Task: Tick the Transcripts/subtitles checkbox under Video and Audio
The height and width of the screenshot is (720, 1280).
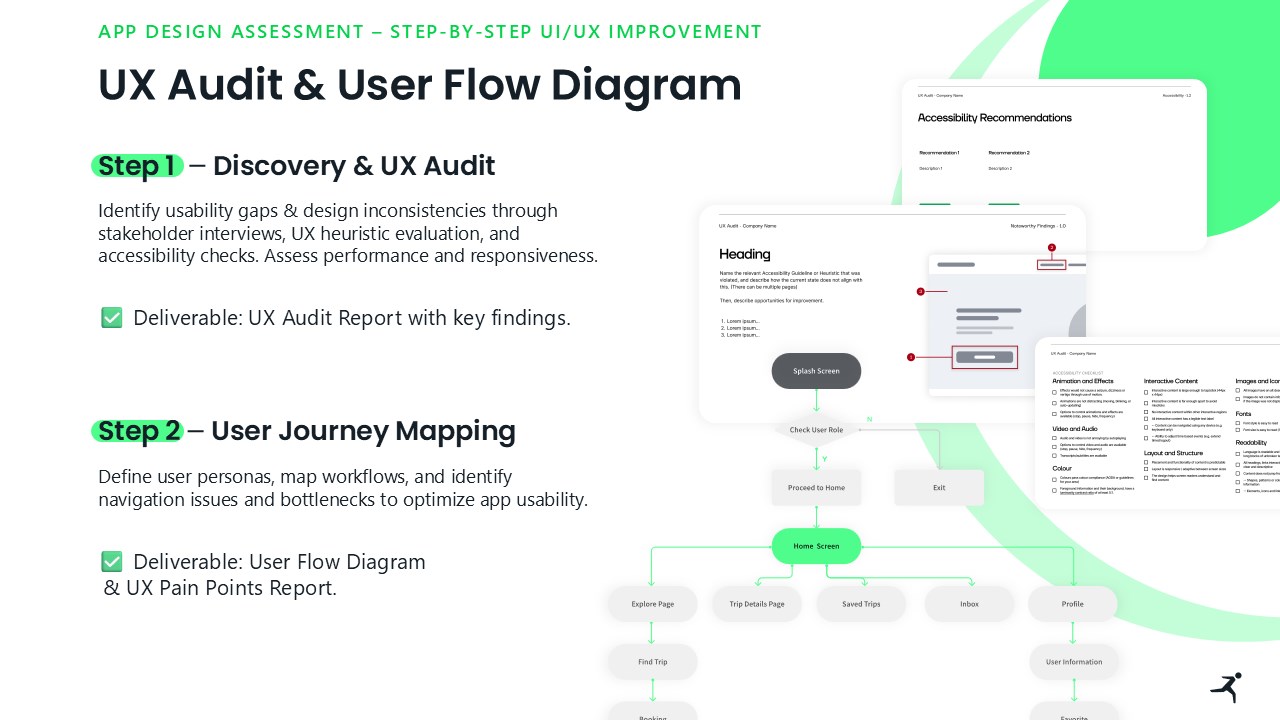Action: (x=1054, y=456)
